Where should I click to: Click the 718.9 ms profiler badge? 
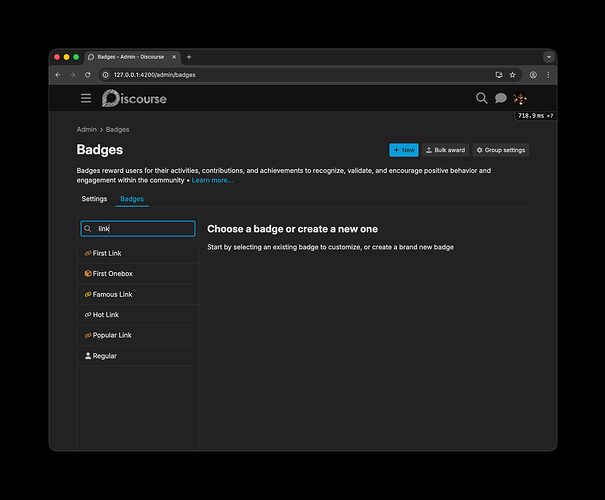tap(536, 116)
